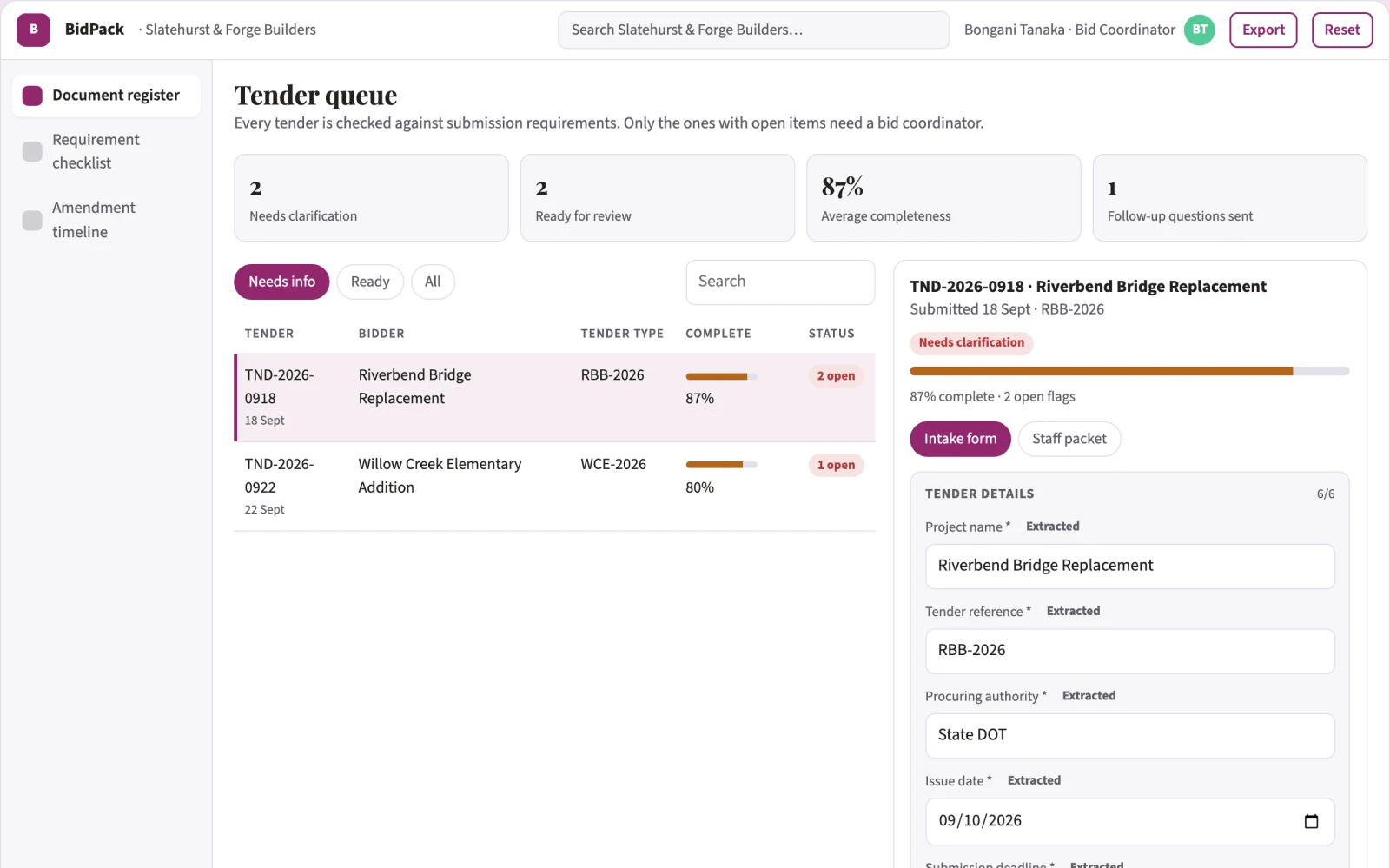Click the Requirement checklist sidebar icon
Image resolution: width=1390 pixels, height=868 pixels.
coord(32,151)
